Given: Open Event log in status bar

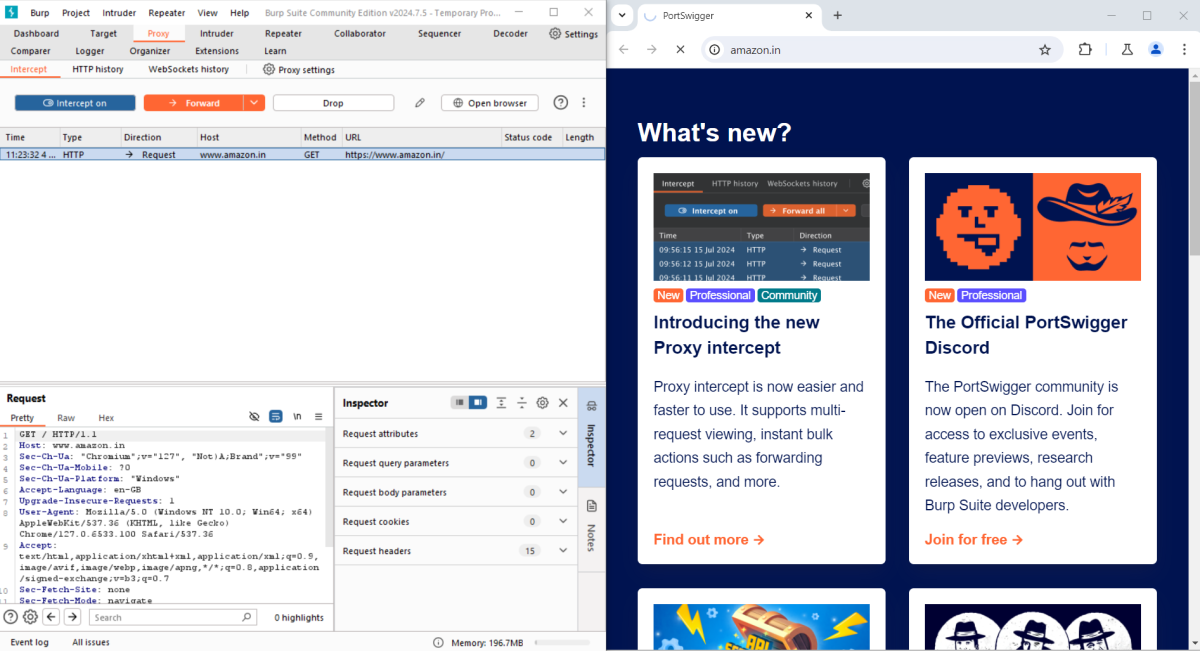Looking at the screenshot, I should point(29,643).
